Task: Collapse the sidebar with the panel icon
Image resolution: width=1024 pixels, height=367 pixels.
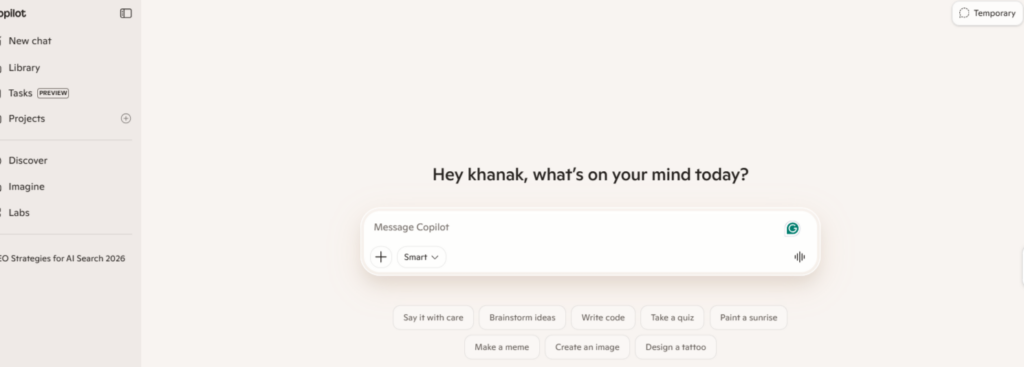Action: [126, 13]
